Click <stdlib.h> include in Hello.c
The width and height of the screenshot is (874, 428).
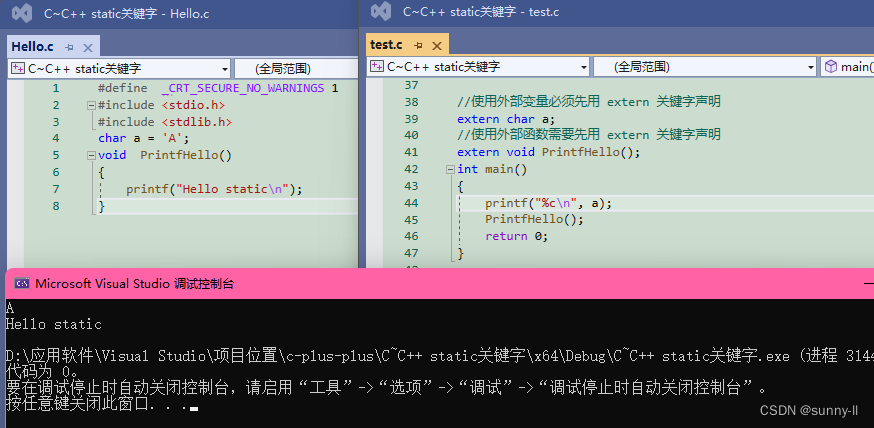pos(197,121)
